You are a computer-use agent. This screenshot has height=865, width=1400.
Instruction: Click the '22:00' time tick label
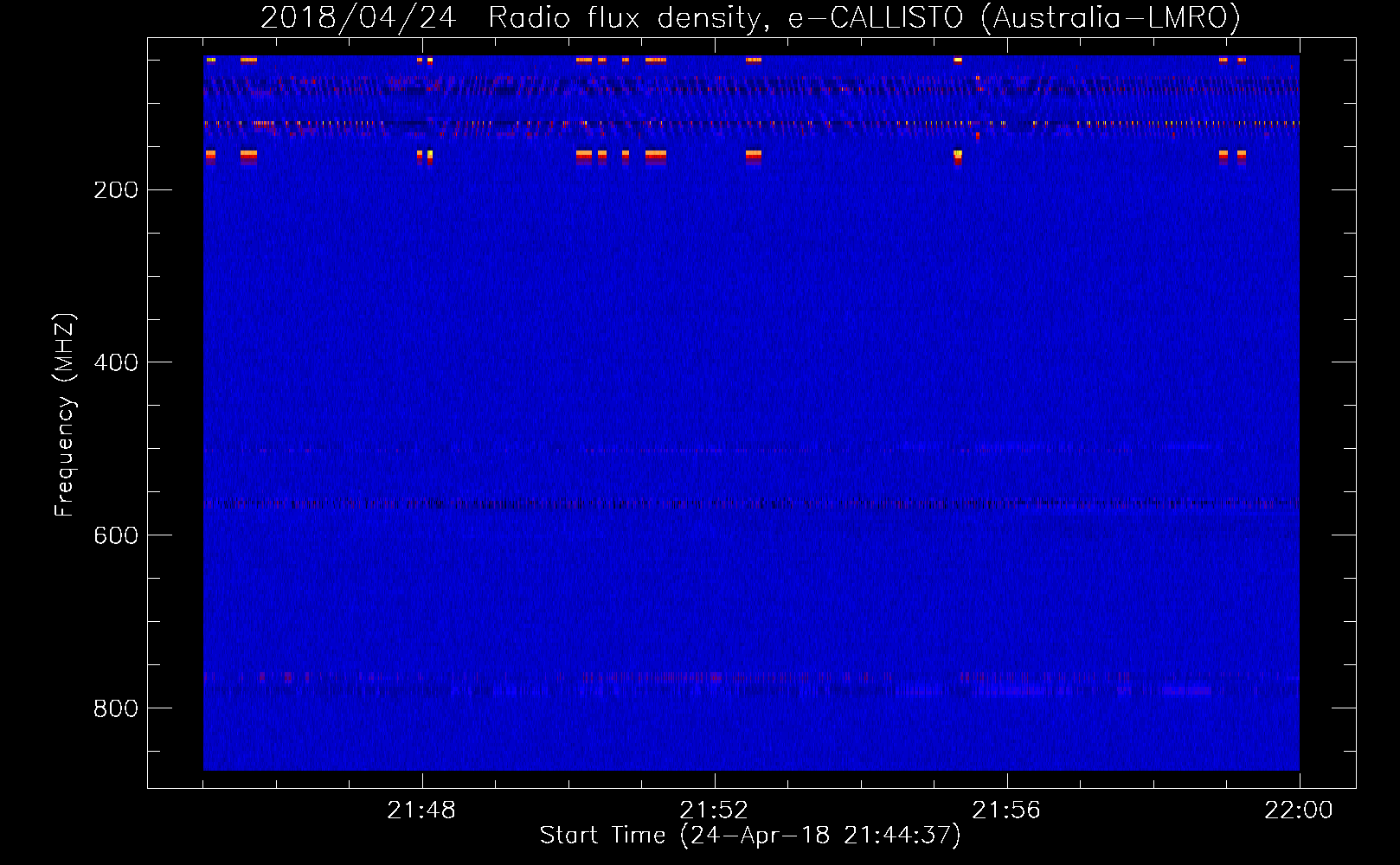(1299, 811)
